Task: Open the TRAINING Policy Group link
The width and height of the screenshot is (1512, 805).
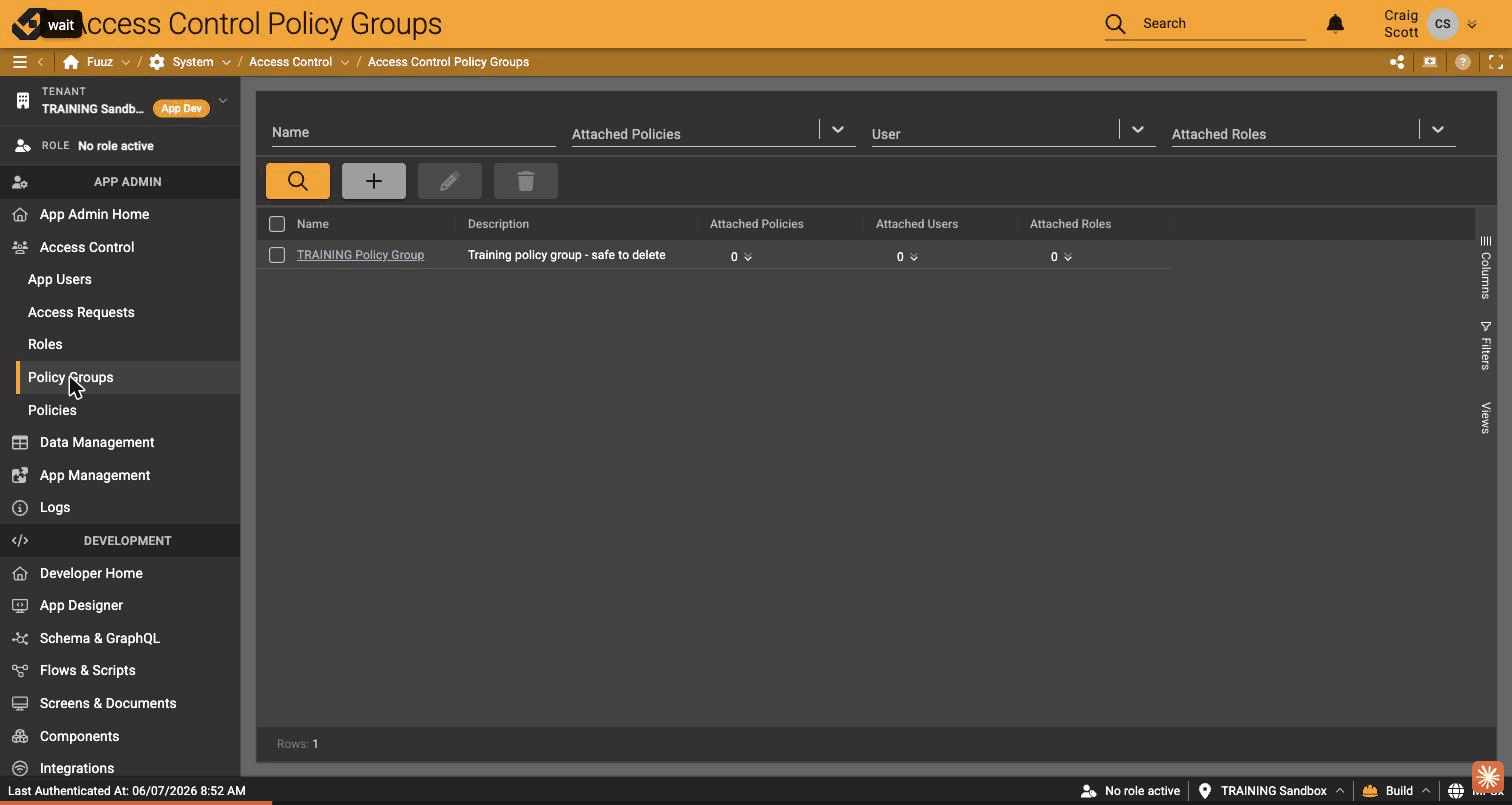Action: 360,255
